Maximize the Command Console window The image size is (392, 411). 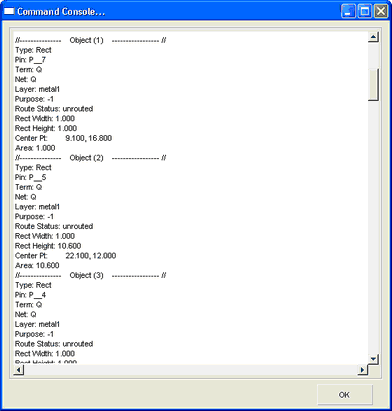click(364, 11)
